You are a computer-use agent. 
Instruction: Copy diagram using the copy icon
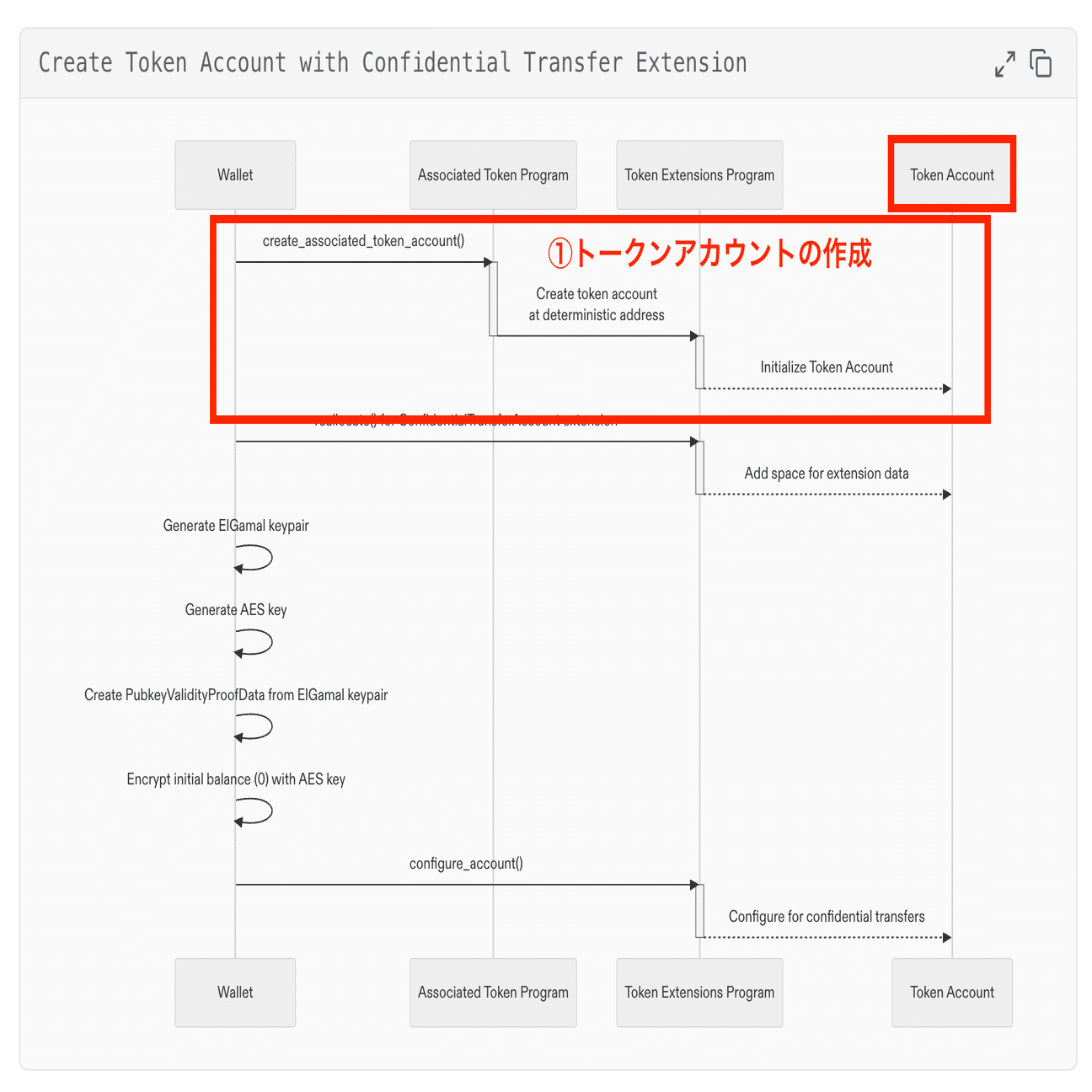(x=1041, y=64)
